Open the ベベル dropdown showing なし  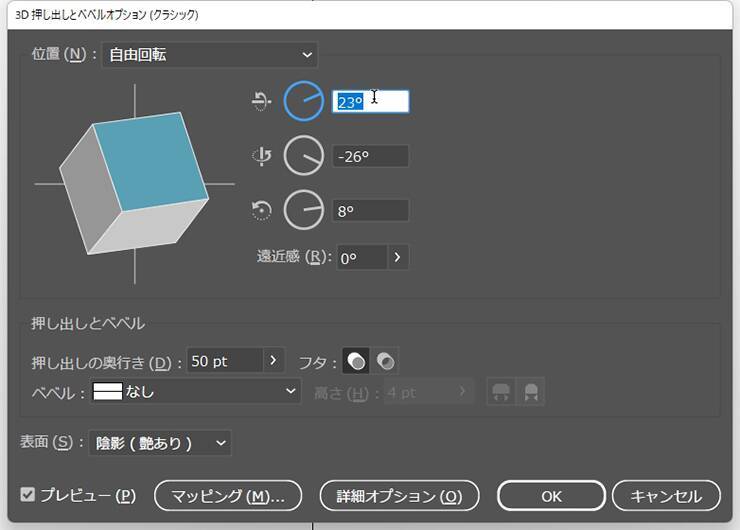195,392
